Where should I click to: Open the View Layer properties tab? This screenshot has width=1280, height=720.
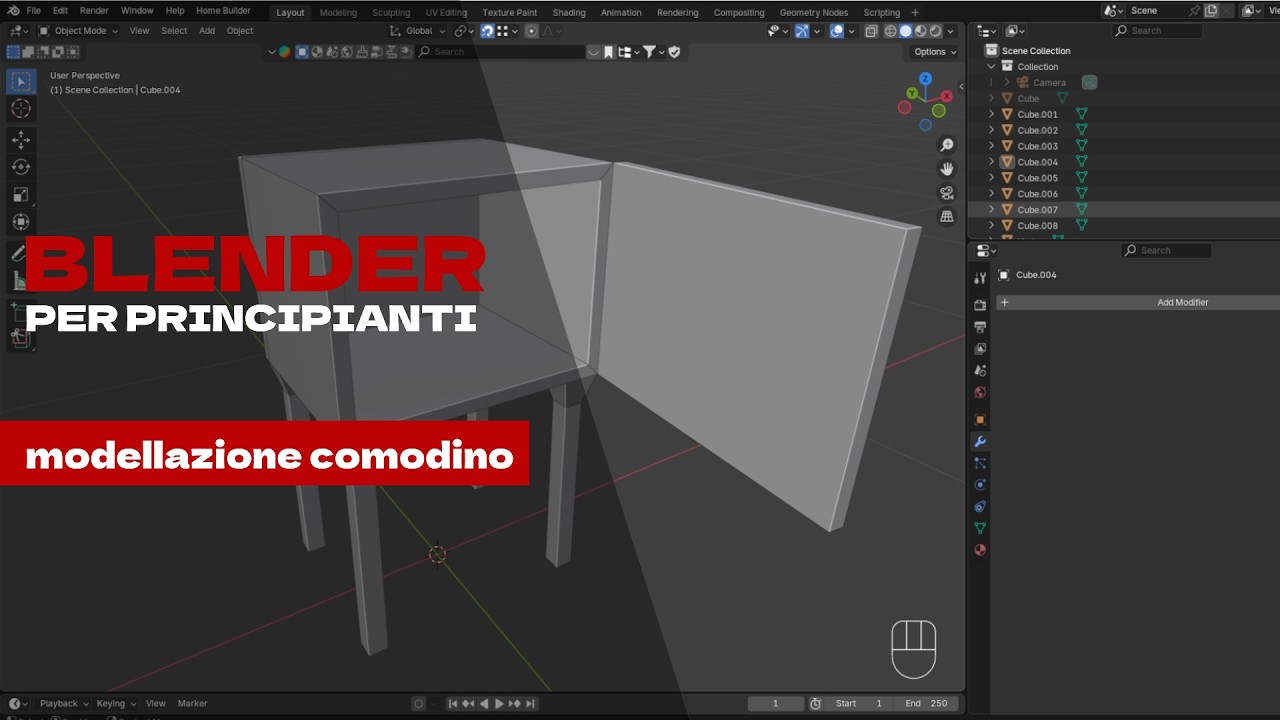[x=980, y=349]
